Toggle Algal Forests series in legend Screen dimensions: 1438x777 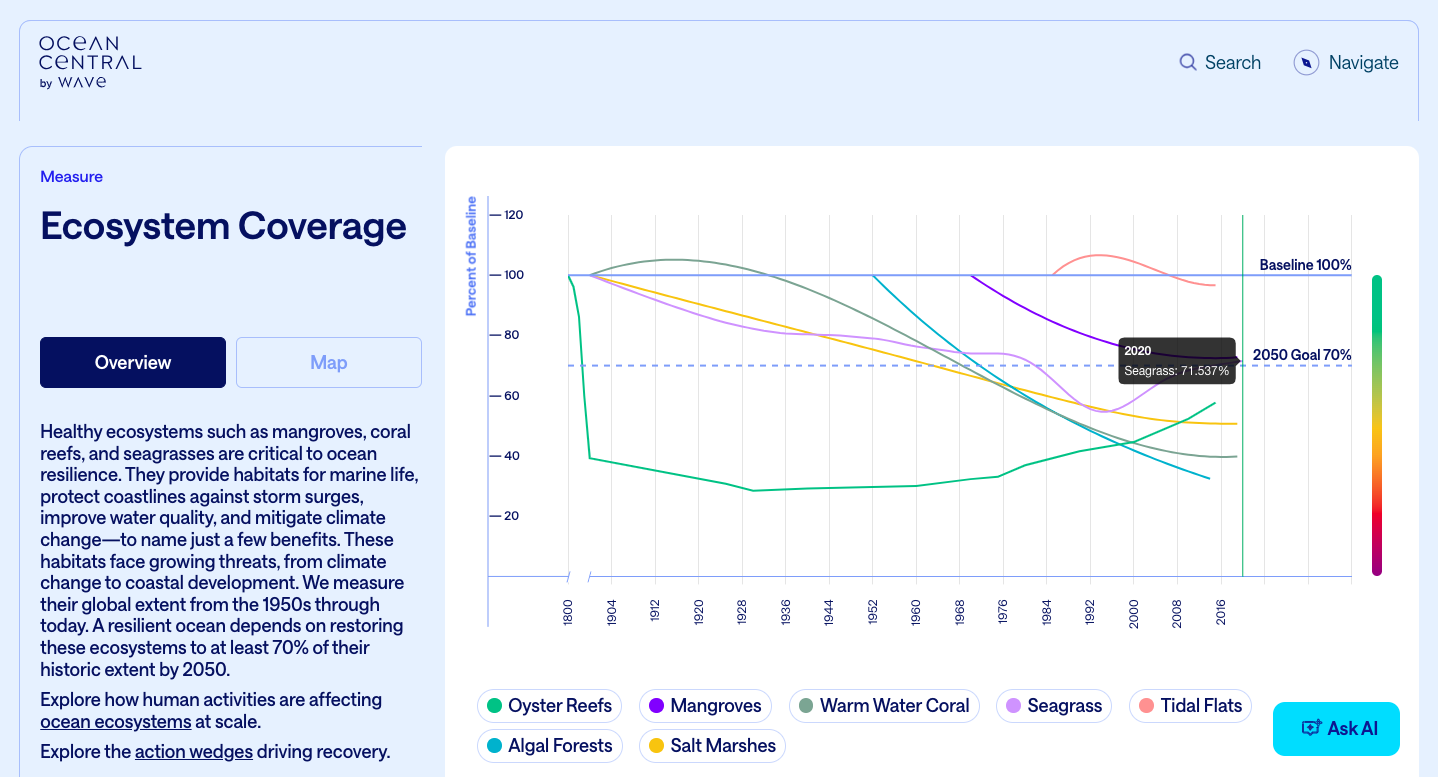pyautogui.click(x=550, y=746)
